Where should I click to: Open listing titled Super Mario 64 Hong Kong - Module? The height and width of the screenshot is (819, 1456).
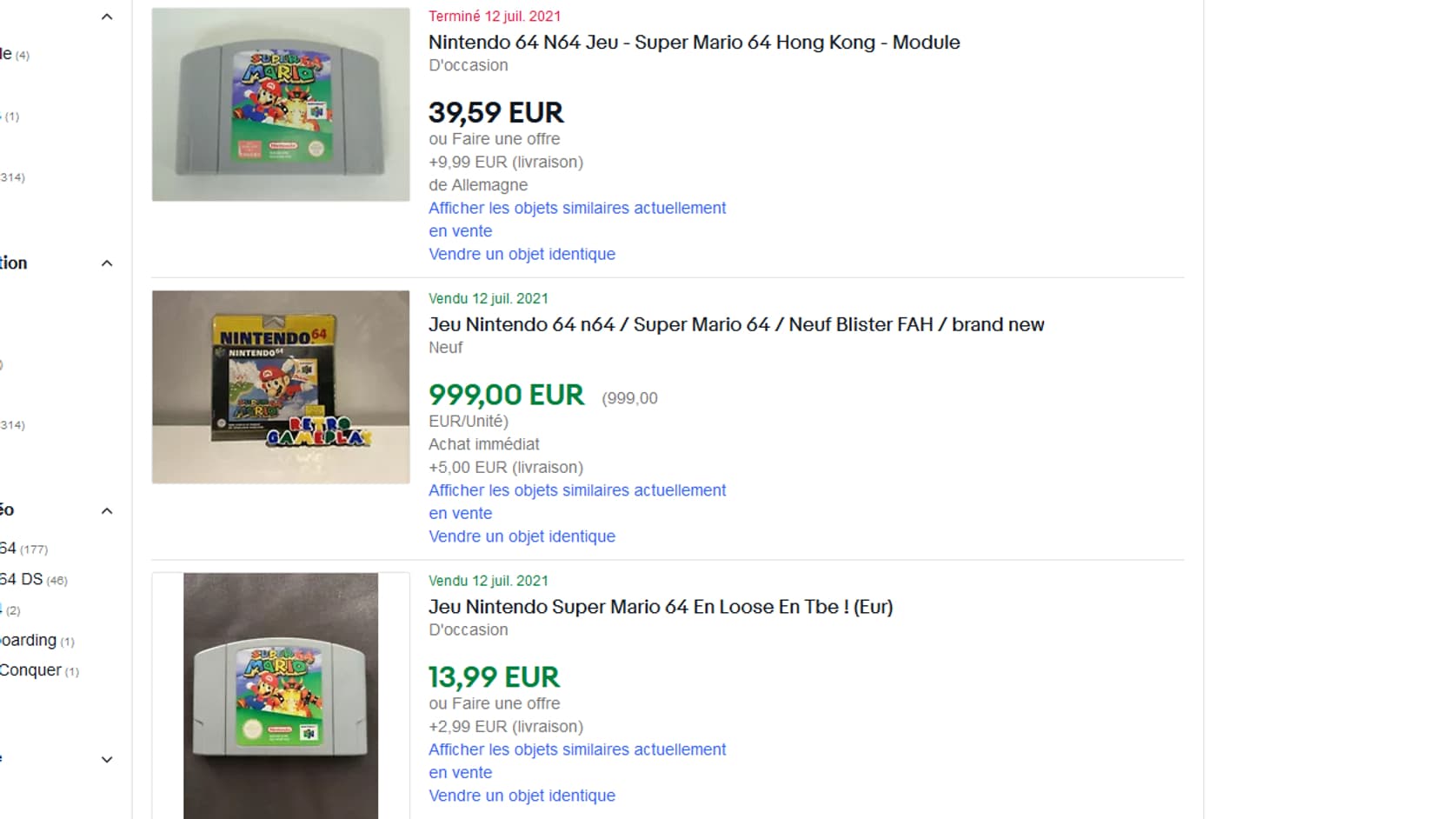[x=694, y=42]
